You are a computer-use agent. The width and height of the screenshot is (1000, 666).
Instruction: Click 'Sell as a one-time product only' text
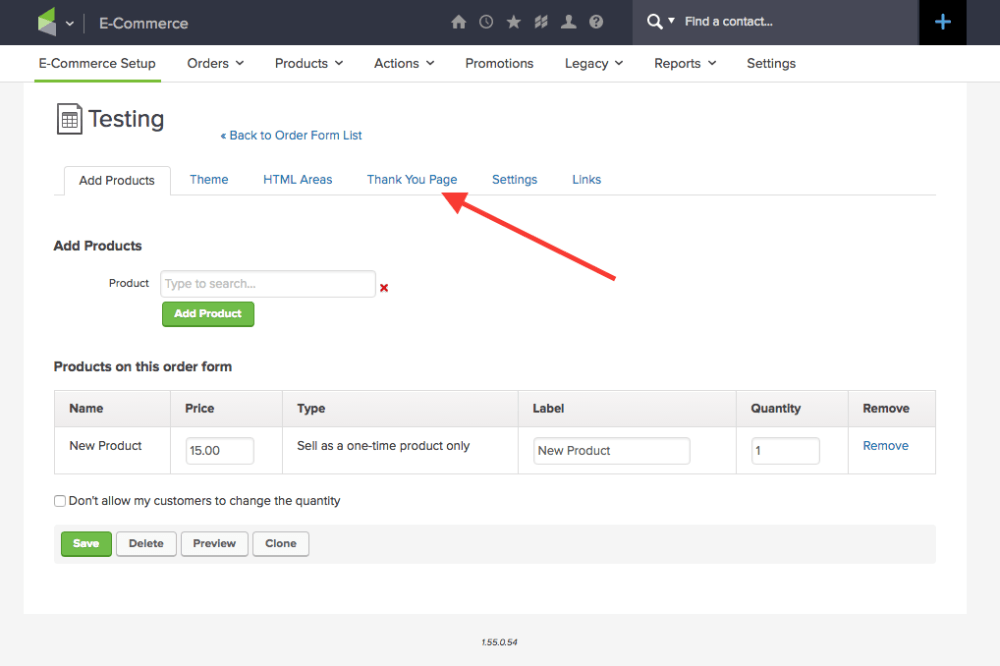tap(383, 446)
